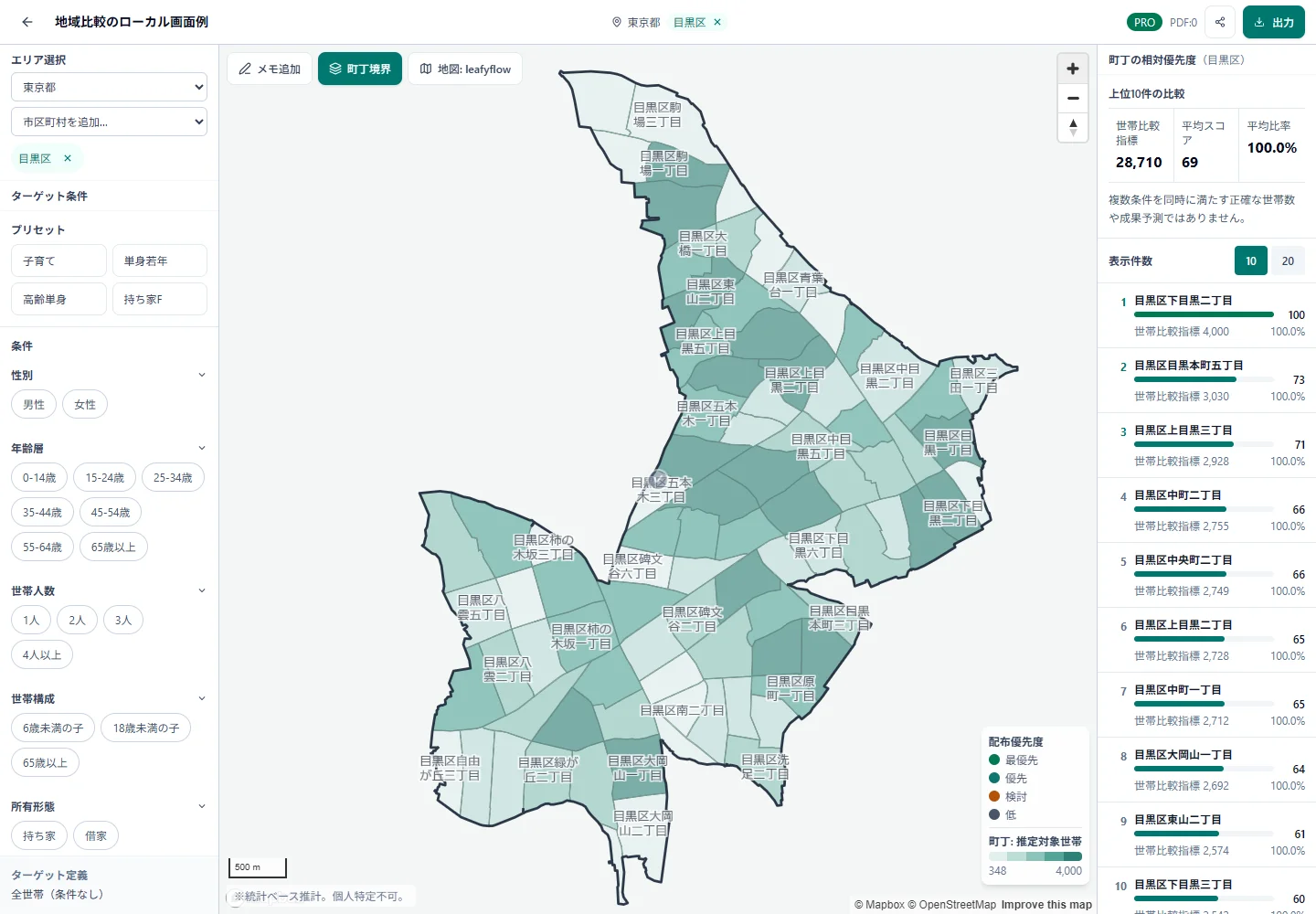Click the back arrow icon
The image size is (1316, 914).
27,22
